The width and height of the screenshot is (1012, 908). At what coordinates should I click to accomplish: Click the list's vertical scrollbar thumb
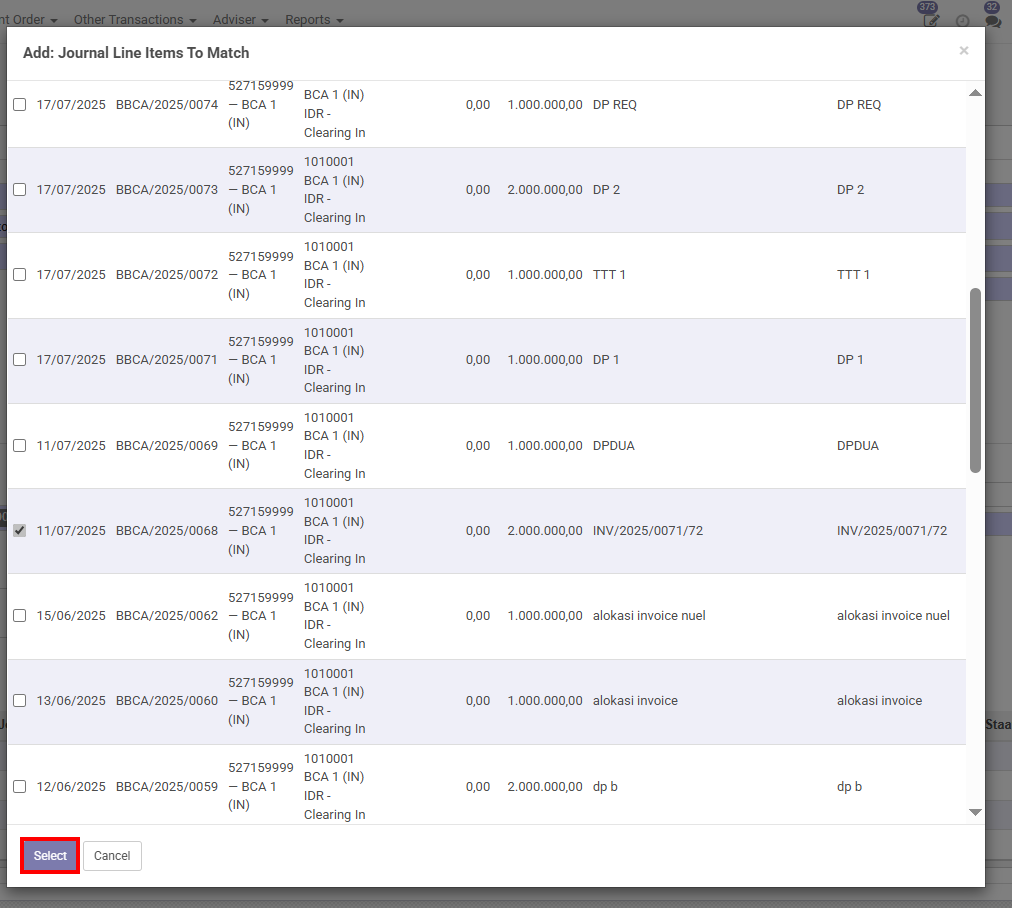975,380
